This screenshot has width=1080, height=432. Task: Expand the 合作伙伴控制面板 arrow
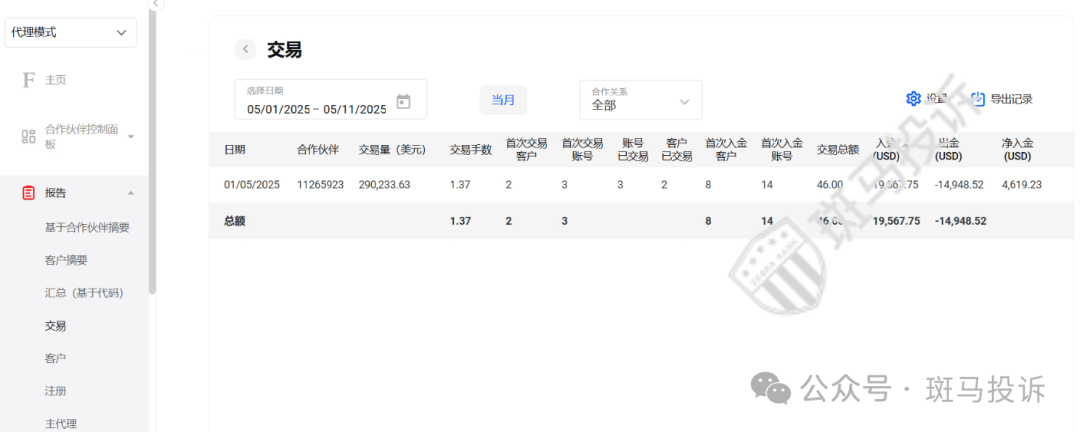click(x=131, y=136)
